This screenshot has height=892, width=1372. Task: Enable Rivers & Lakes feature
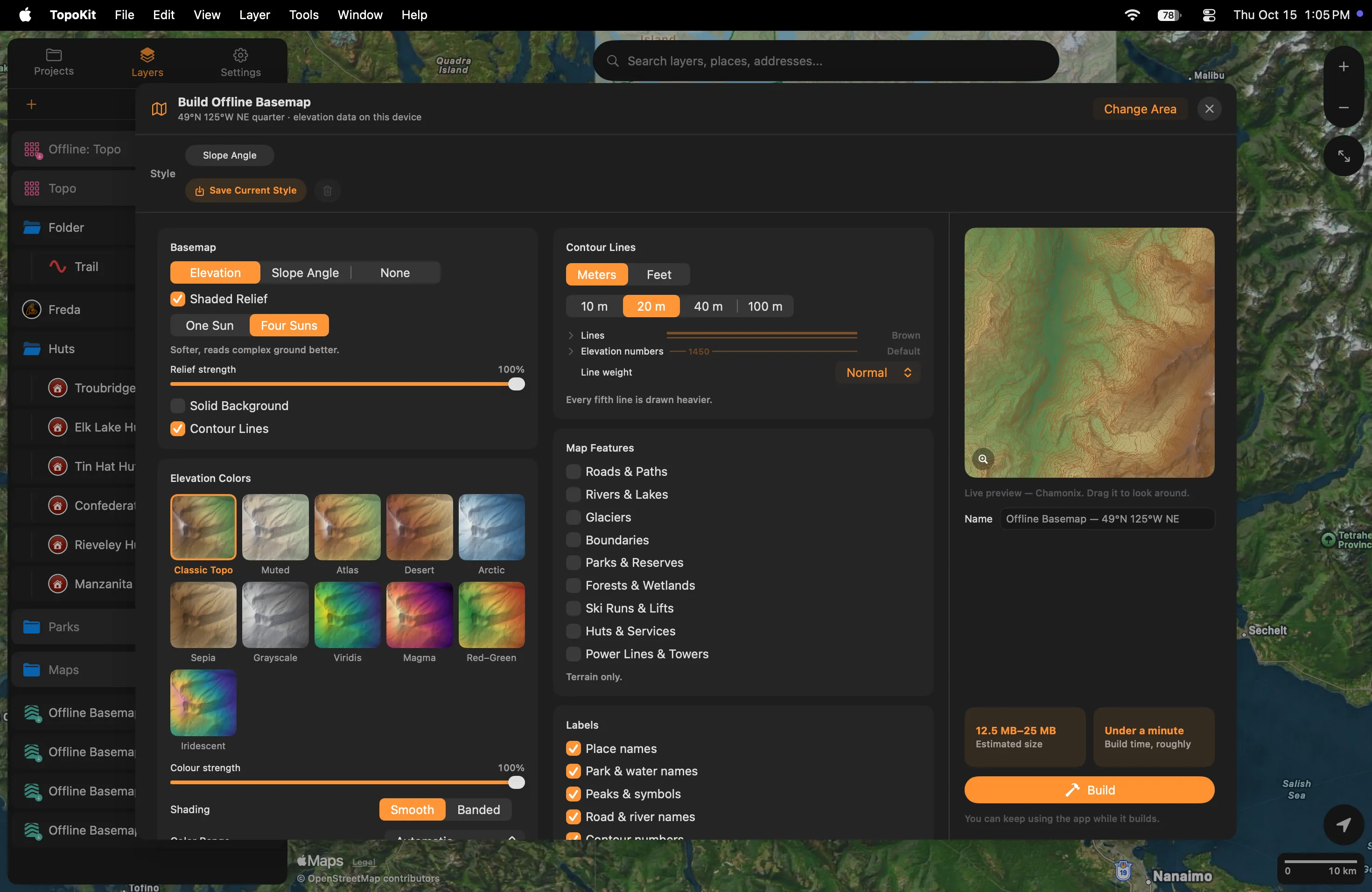click(573, 495)
